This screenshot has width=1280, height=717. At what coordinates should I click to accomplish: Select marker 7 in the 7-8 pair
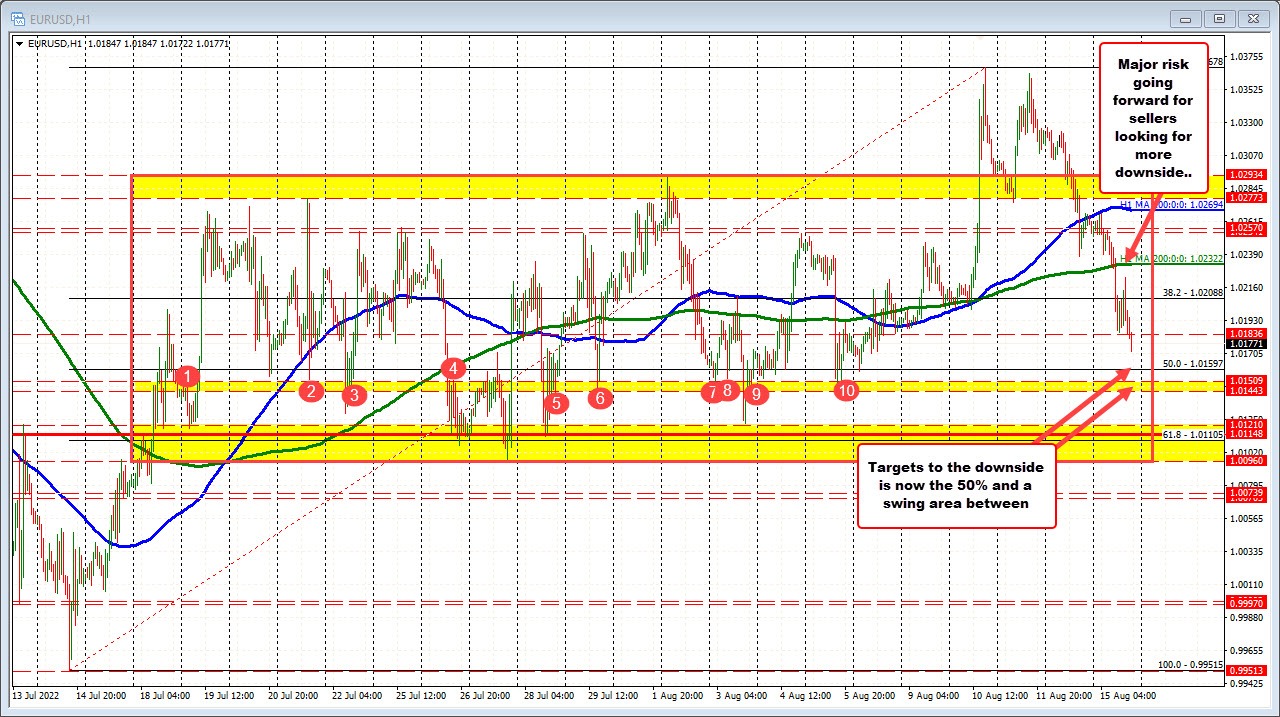[x=712, y=393]
